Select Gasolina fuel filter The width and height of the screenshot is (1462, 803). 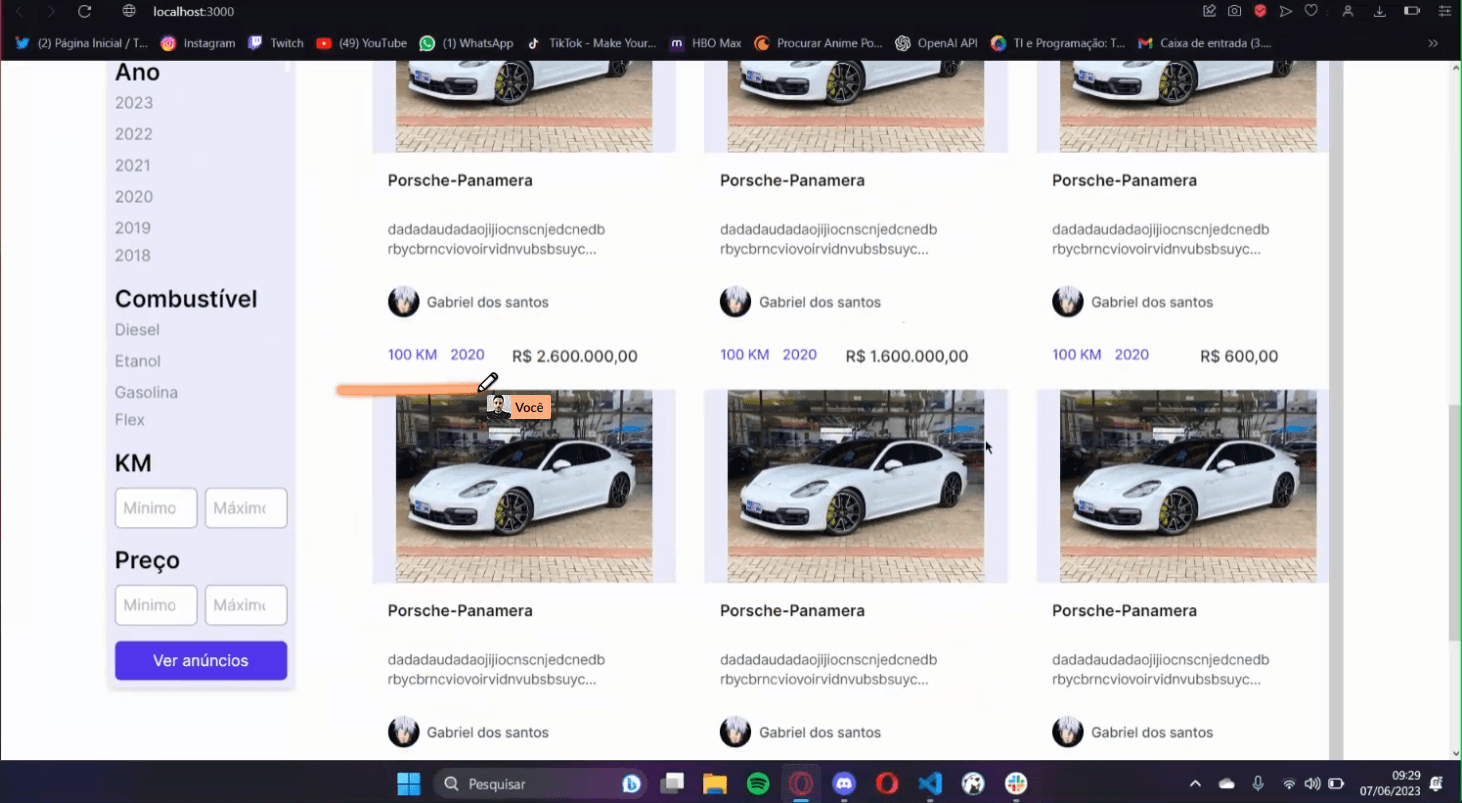pyautogui.click(x=146, y=392)
